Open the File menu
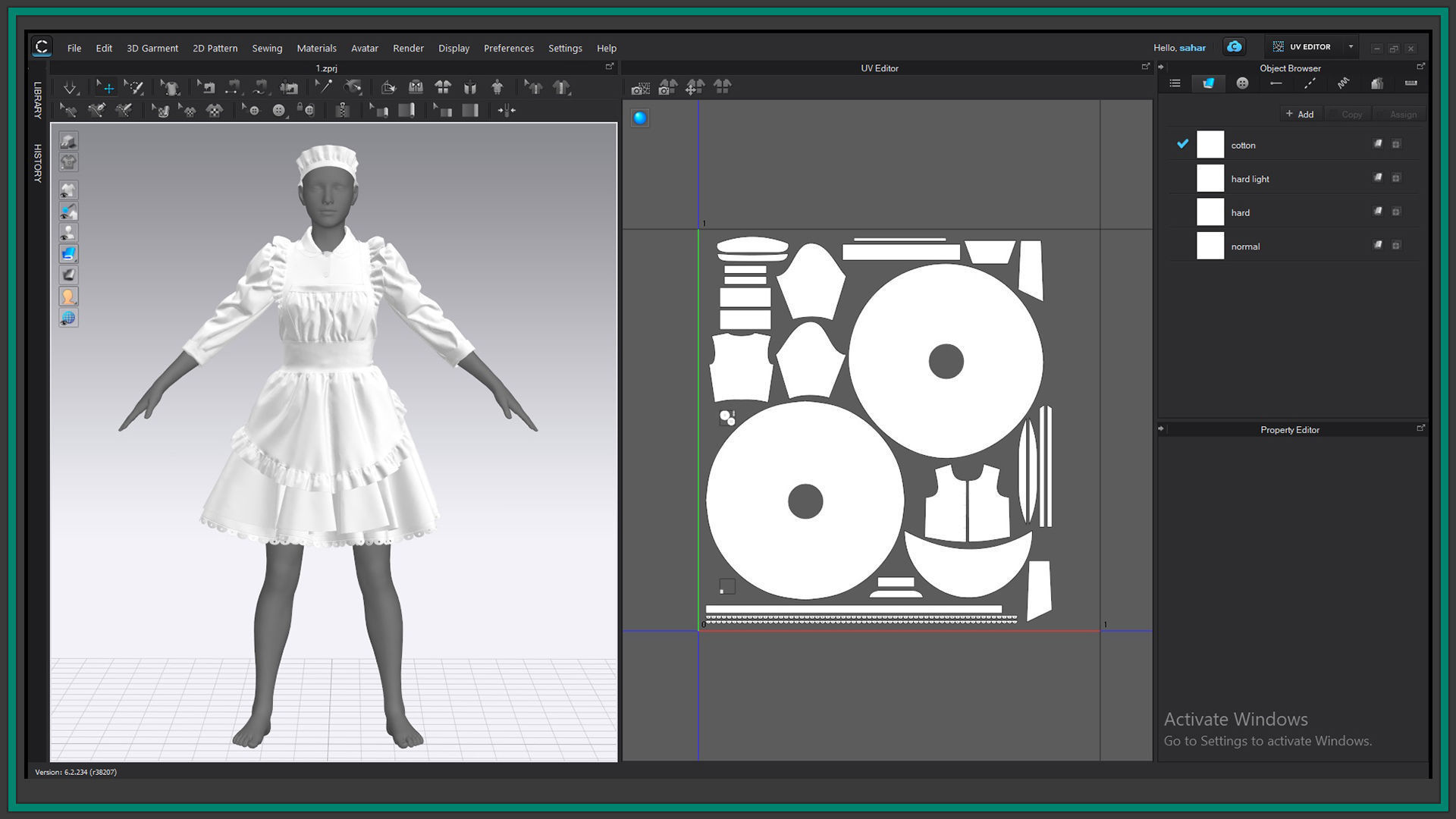This screenshot has height=819, width=1456. click(x=74, y=48)
